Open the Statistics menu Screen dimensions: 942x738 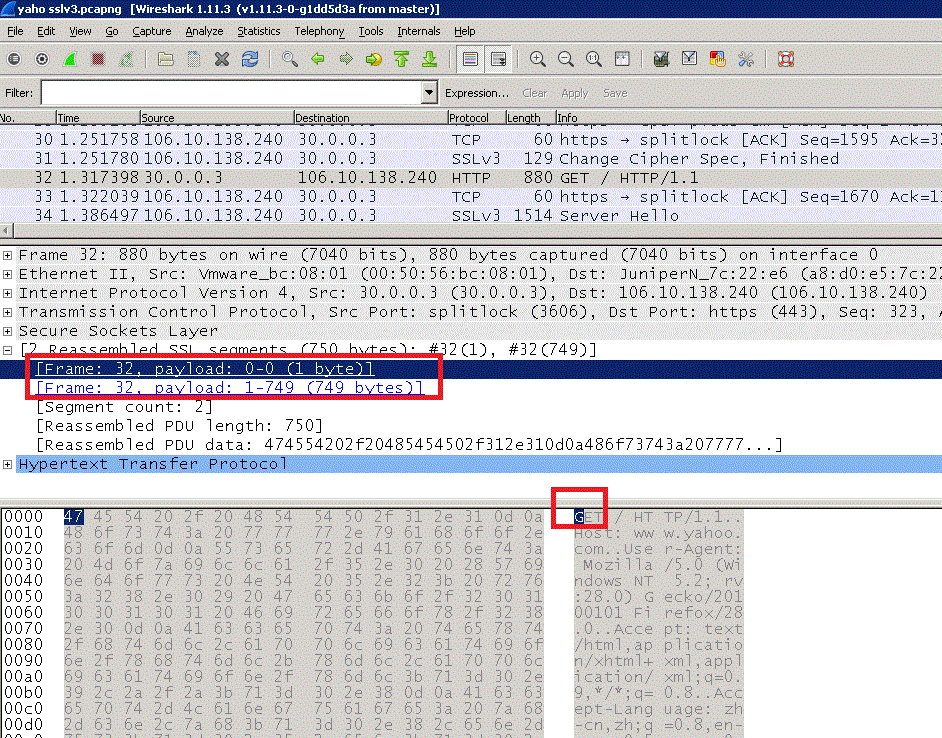(258, 31)
